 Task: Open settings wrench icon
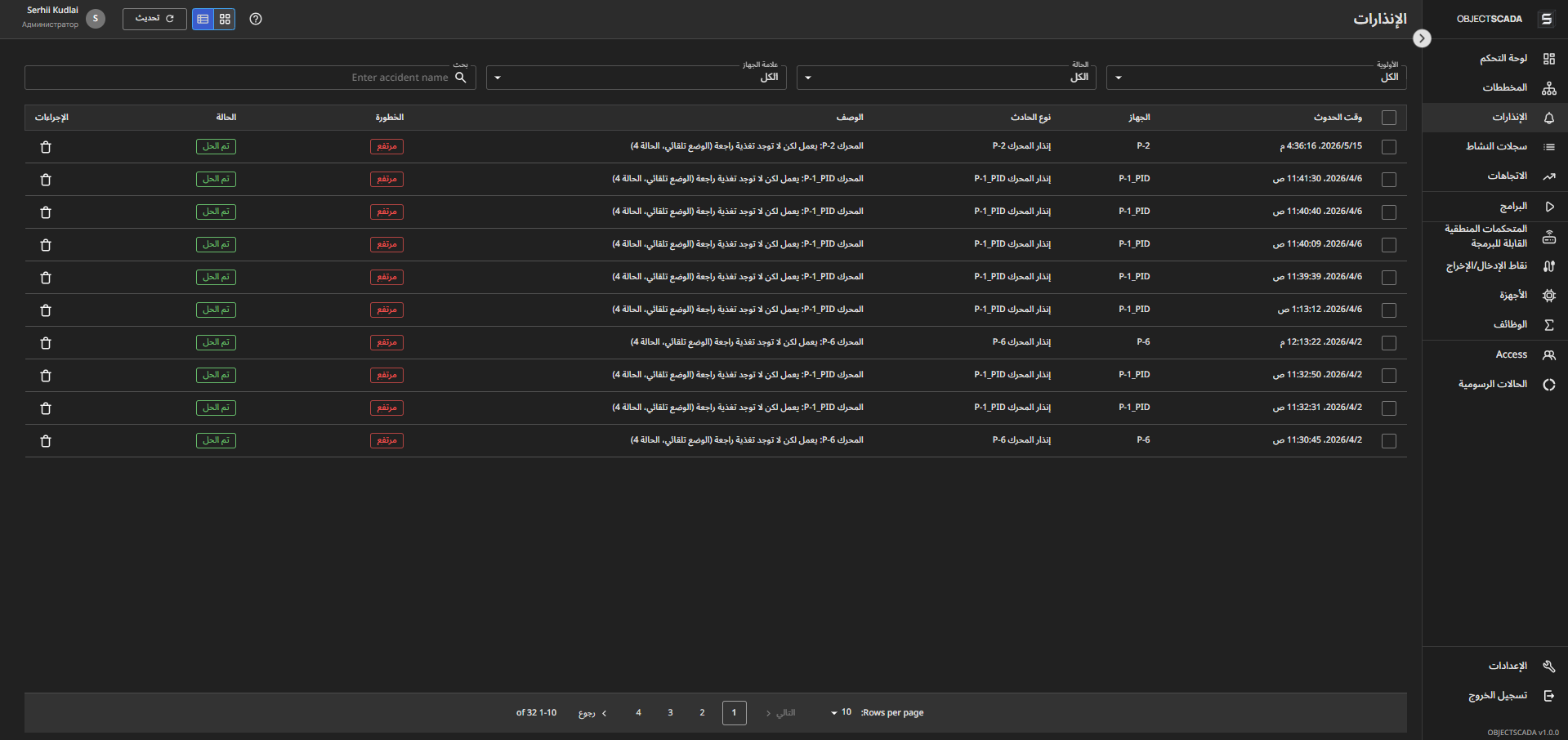tap(1548, 666)
